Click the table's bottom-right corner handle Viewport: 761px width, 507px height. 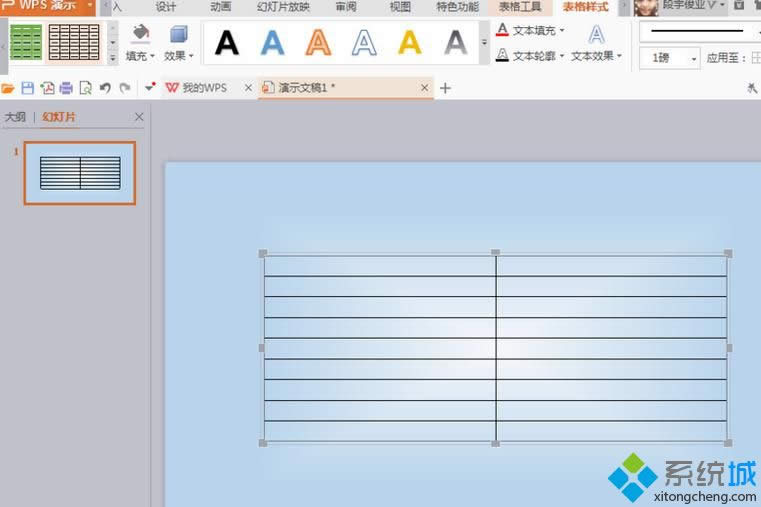(x=728, y=443)
